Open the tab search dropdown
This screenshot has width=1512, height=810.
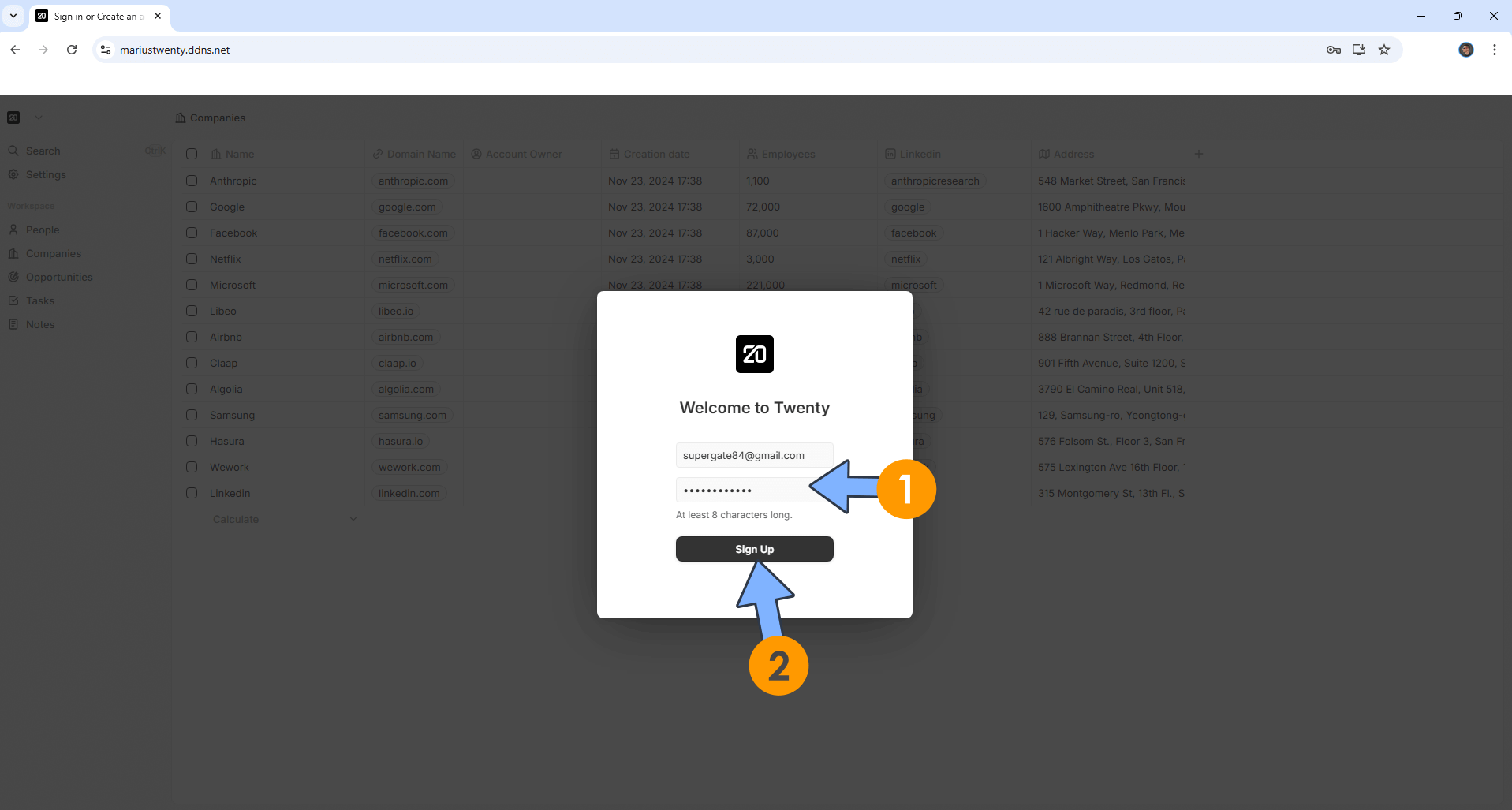point(13,16)
